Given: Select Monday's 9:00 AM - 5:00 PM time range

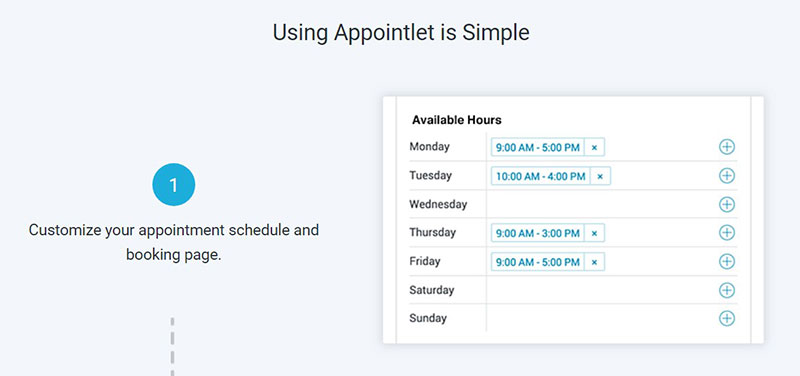Looking at the screenshot, I should [x=538, y=147].
